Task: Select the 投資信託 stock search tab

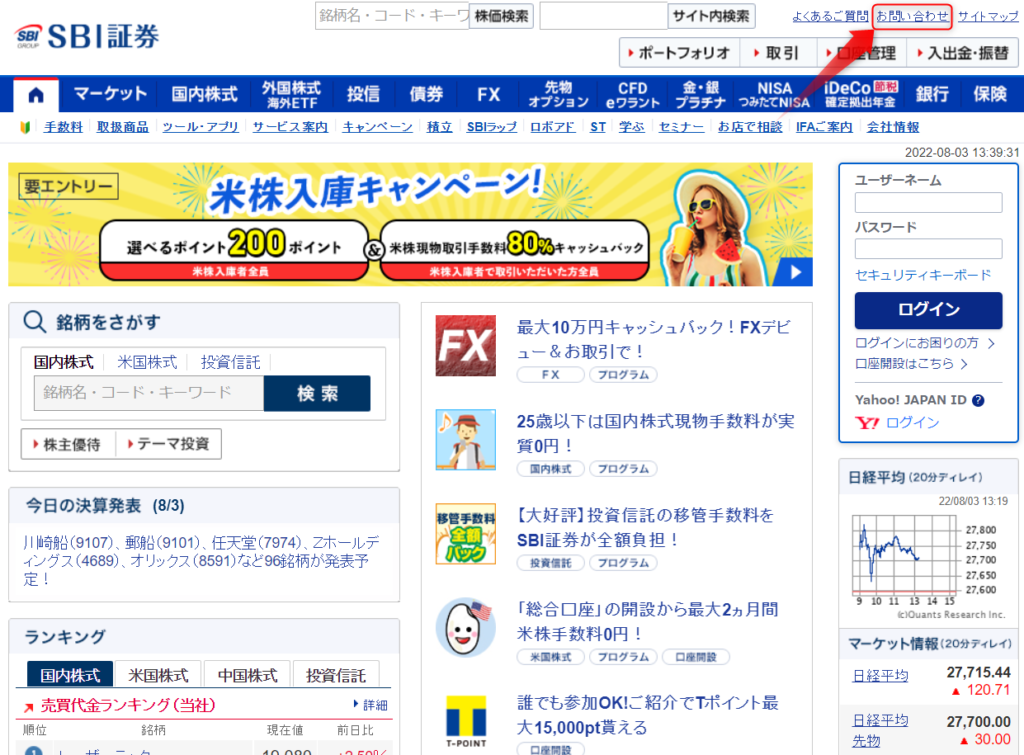Action: [x=230, y=362]
